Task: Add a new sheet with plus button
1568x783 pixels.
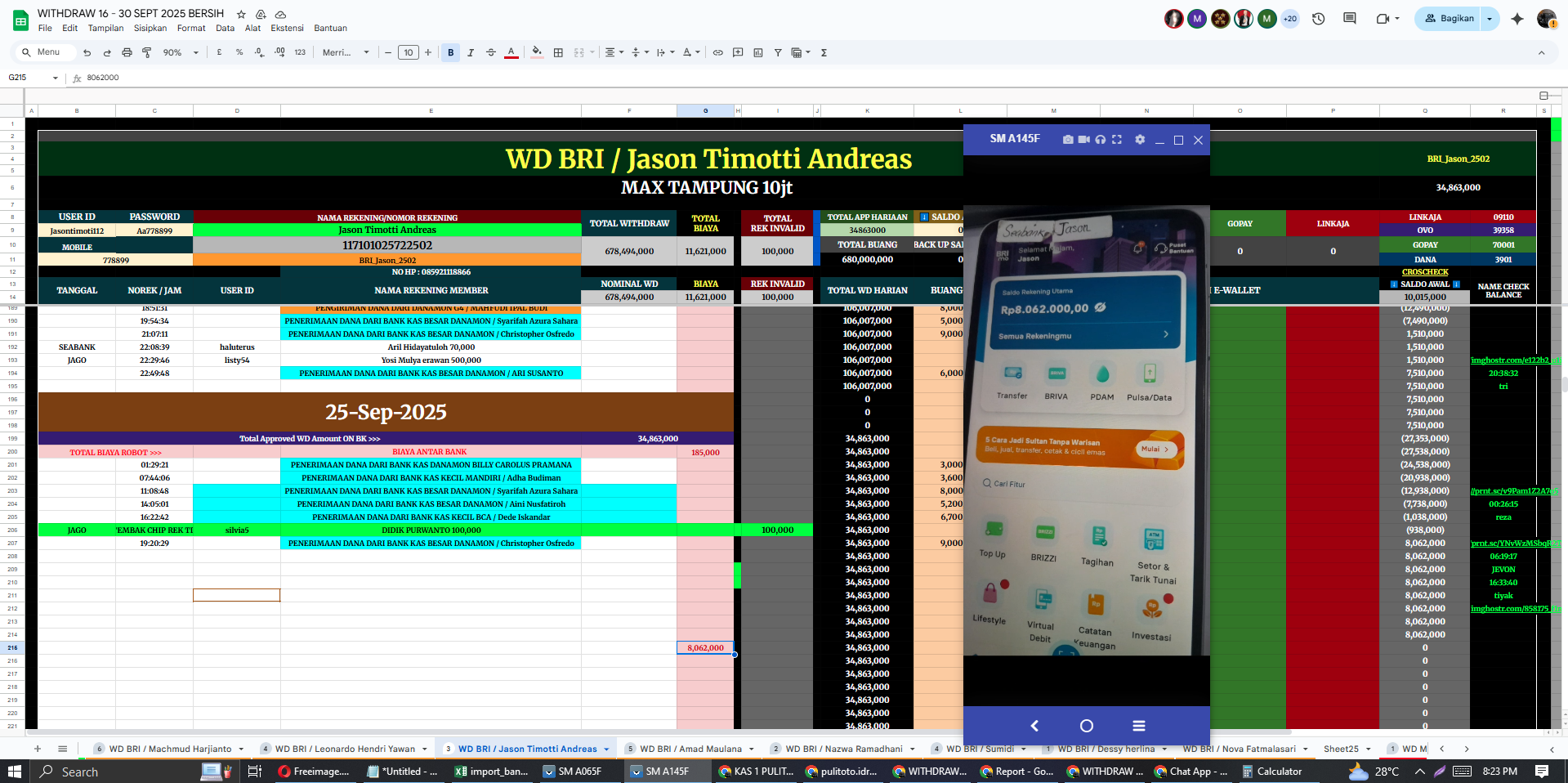Action: pos(38,749)
